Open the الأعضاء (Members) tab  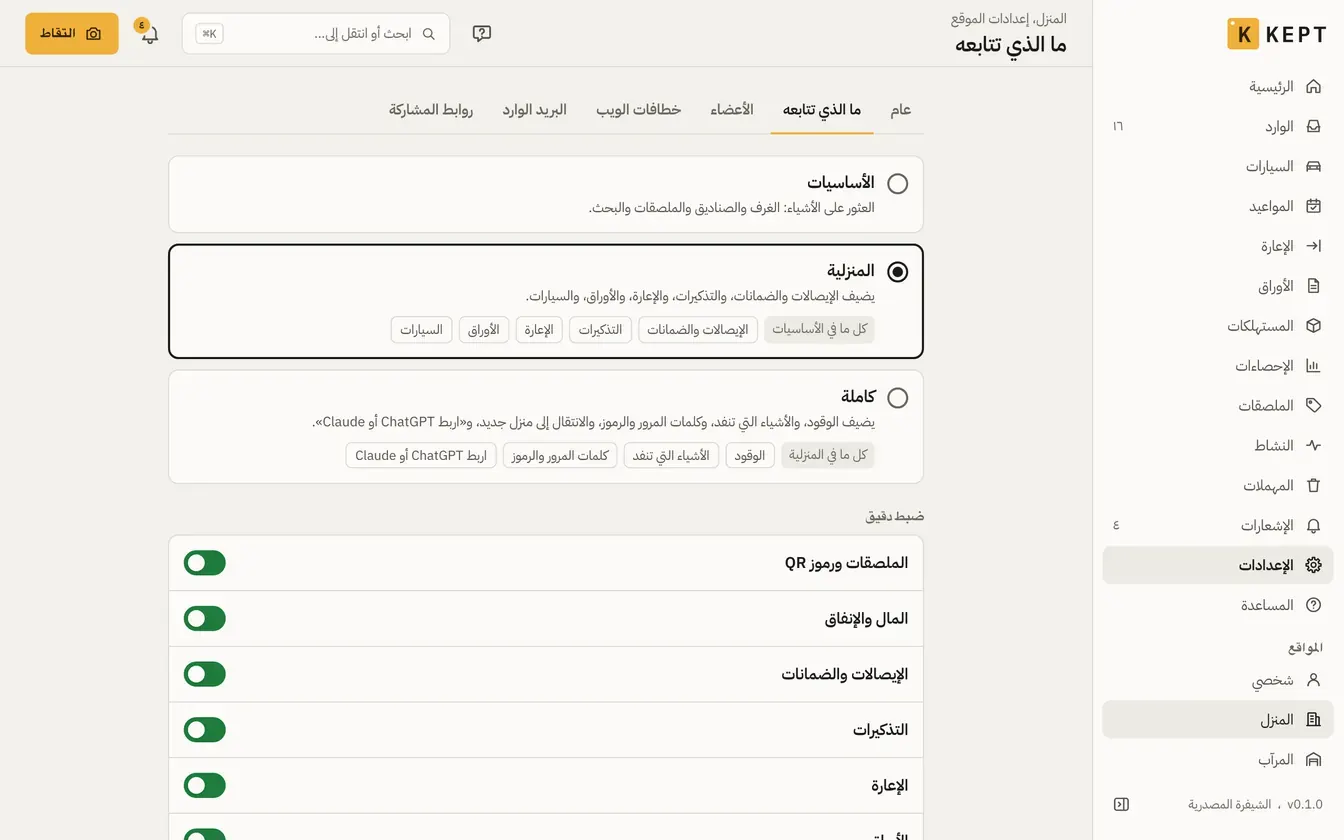coord(732,110)
